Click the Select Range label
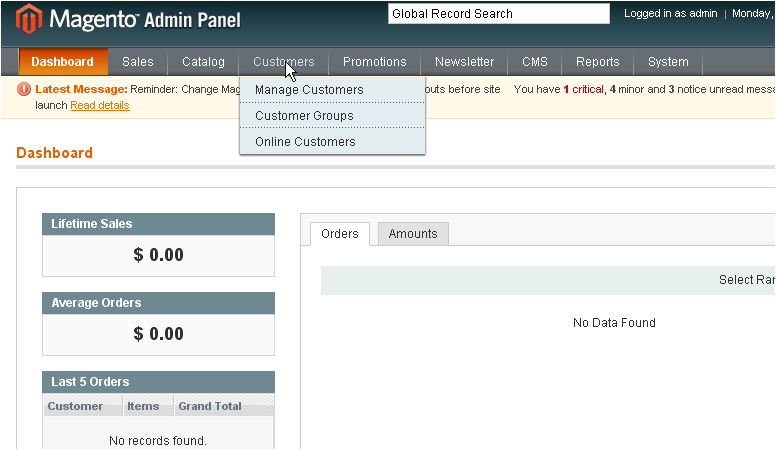776x450 pixels. tap(747, 280)
